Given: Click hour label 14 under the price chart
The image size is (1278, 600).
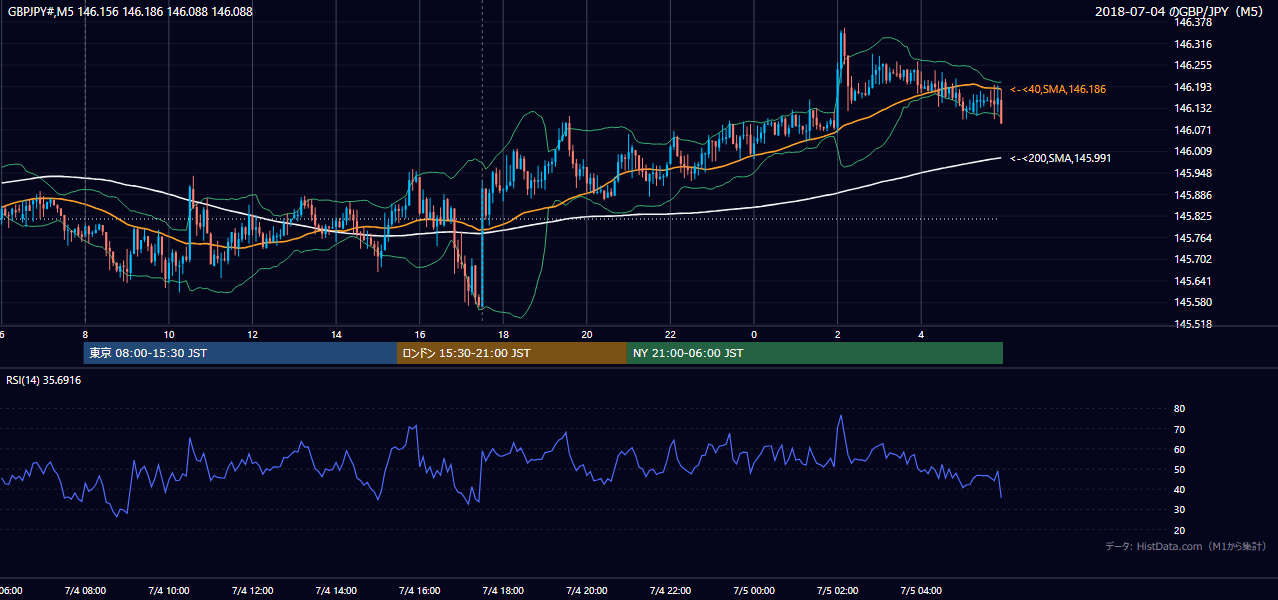Looking at the screenshot, I should tap(336, 335).
